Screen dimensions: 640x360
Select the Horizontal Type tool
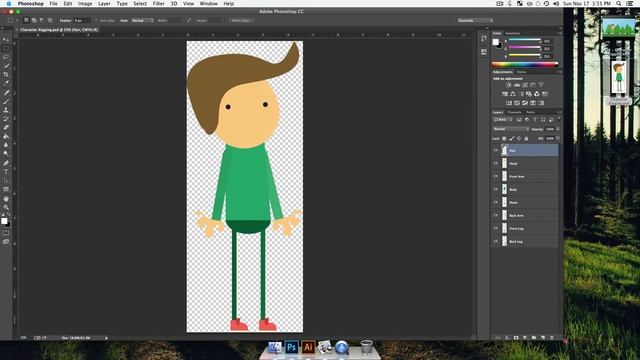pyautogui.click(x=6, y=172)
